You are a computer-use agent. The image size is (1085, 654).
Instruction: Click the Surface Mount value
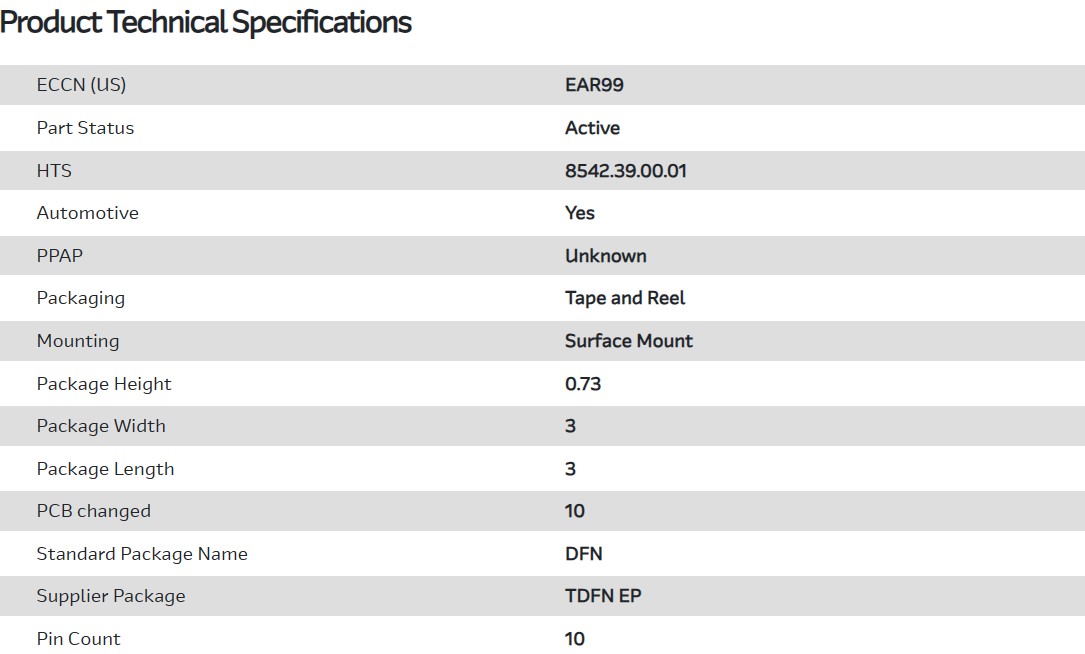tap(628, 341)
